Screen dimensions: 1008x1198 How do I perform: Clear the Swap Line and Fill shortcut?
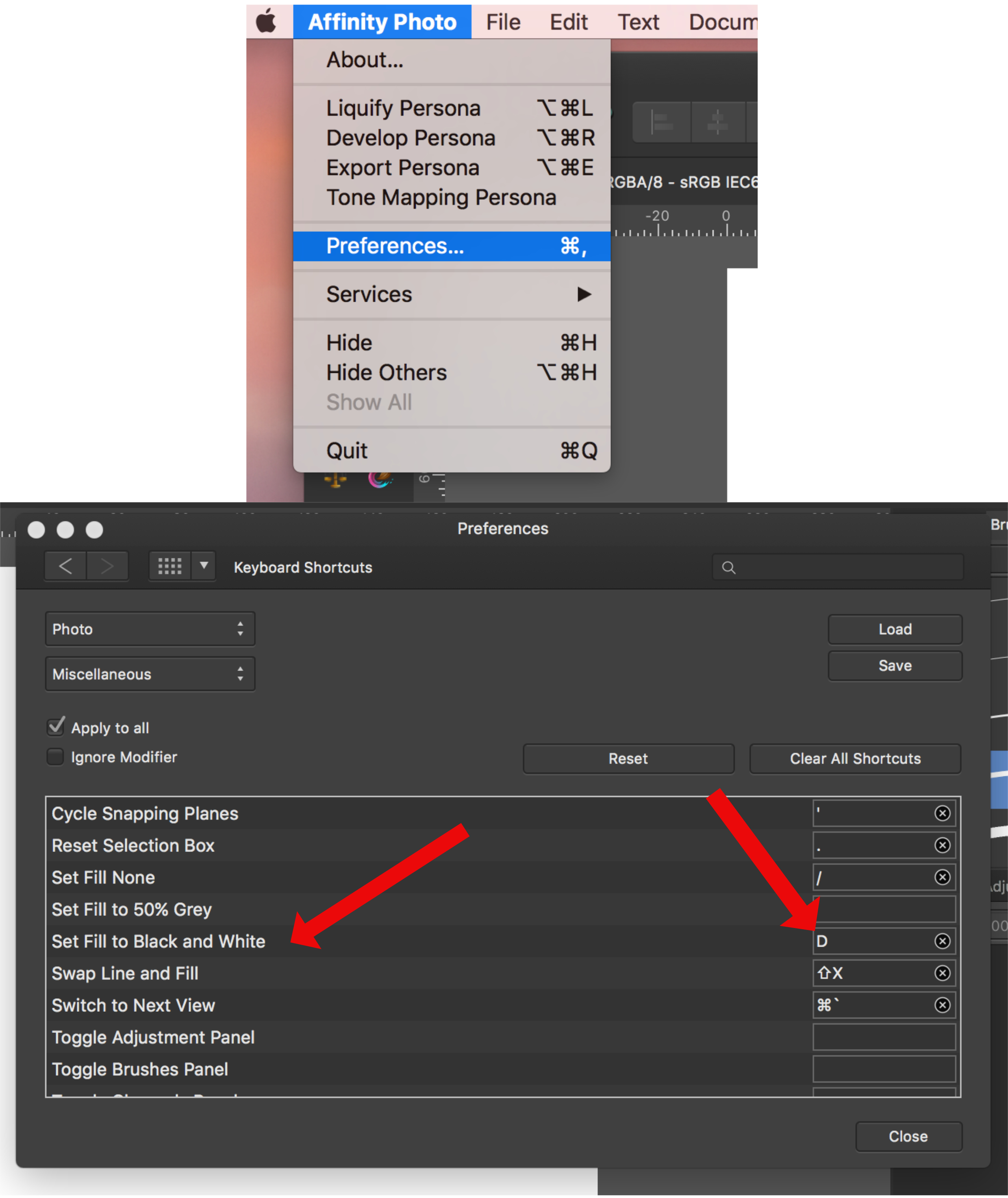coord(942,974)
